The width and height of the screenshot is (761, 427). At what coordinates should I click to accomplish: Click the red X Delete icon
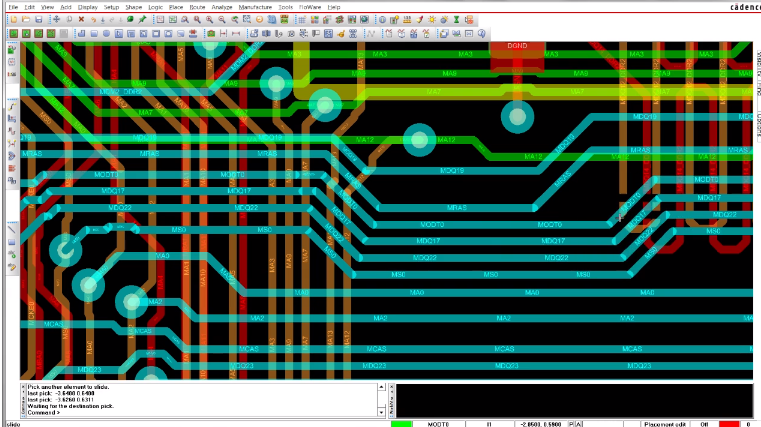pos(81,19)
